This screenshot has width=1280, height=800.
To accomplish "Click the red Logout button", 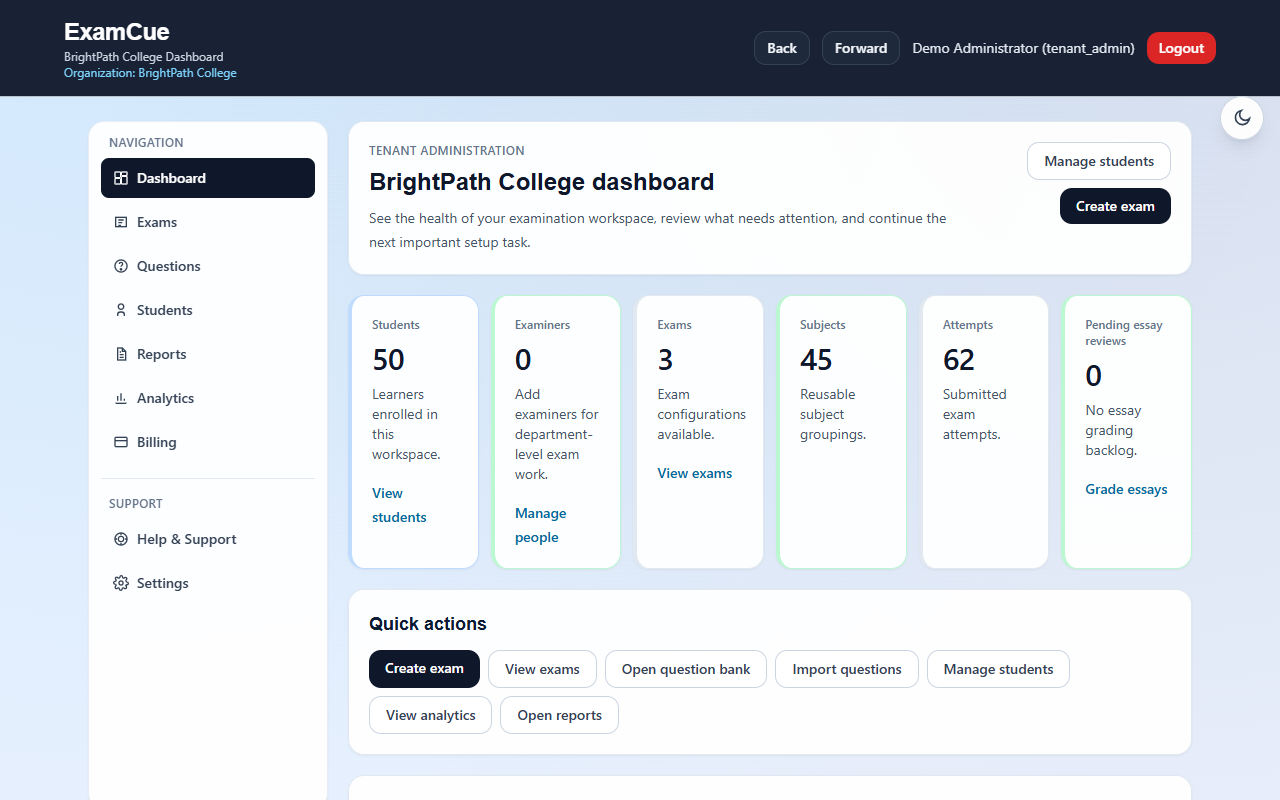I will click(1181, 48).
